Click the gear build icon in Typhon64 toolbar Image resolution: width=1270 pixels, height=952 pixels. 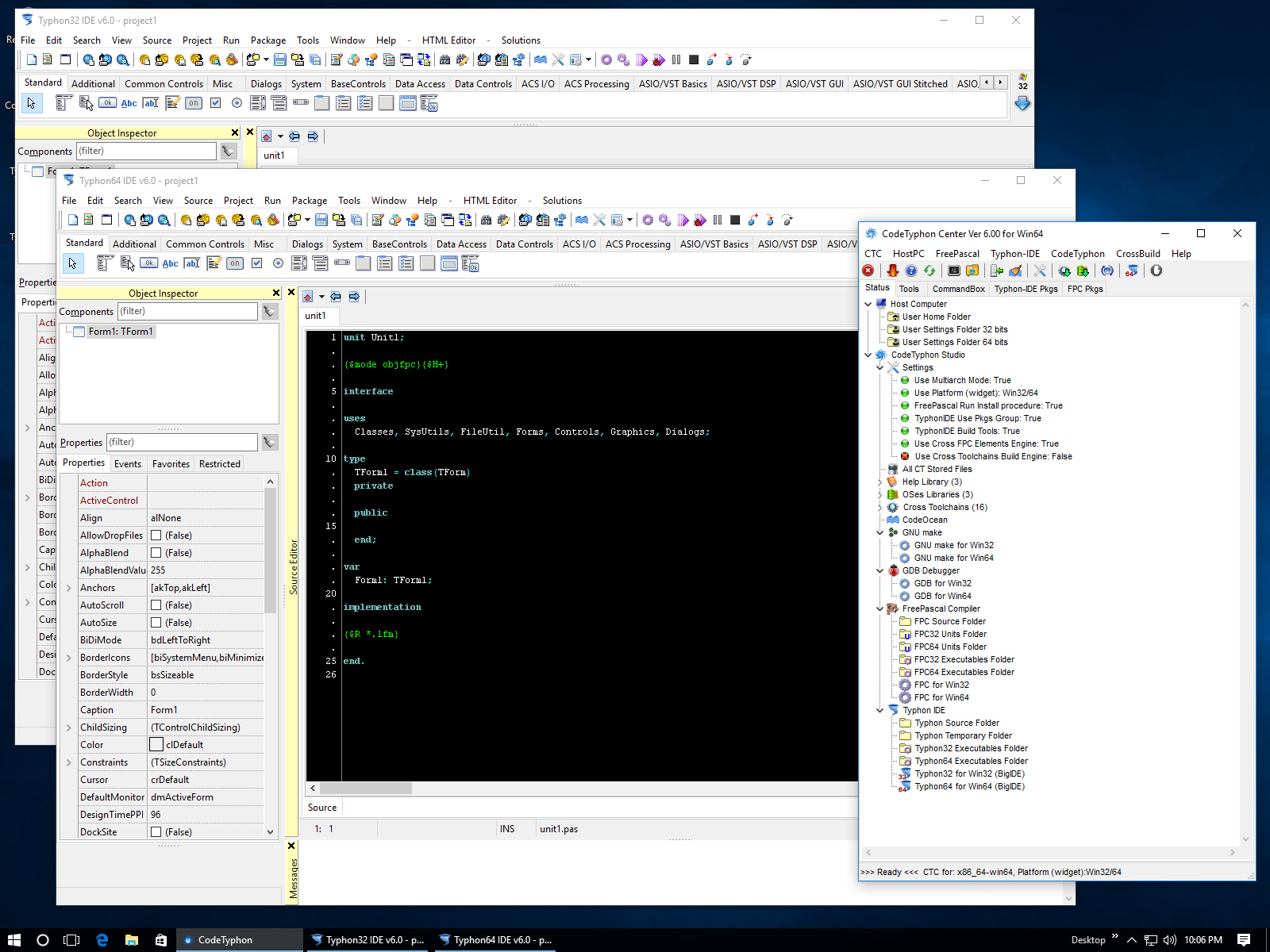[x=648, y=221]
